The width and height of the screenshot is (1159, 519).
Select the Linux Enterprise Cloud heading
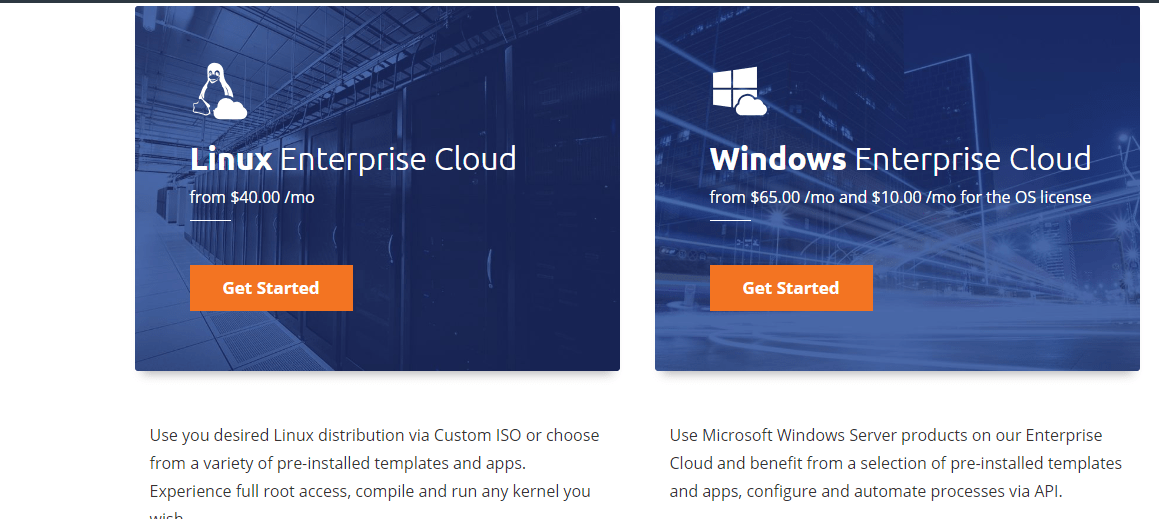(x=353, y=159)
